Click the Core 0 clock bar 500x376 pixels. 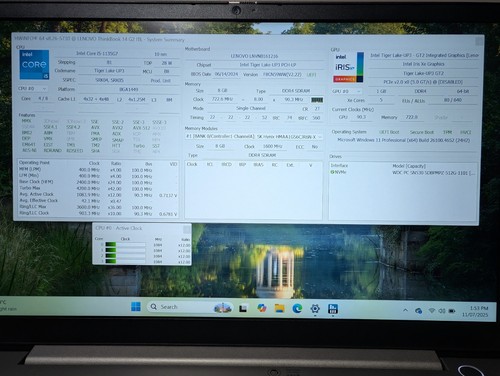(x=125, y=245)
